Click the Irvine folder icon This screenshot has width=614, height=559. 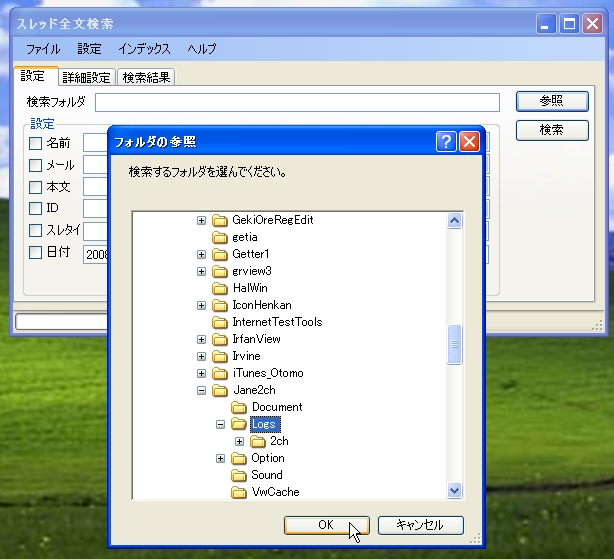(220, 356)
